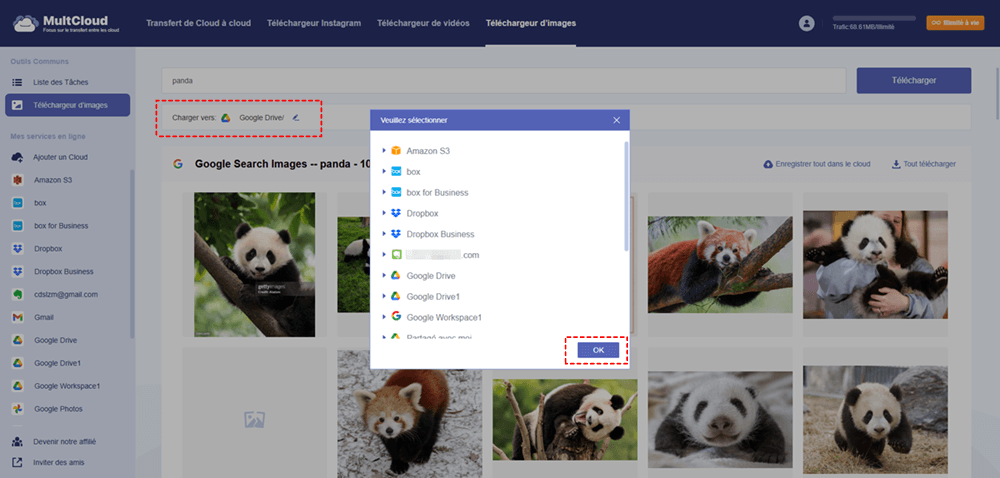Click the edit pencil icon beside Google Drive/
Image resolution: width=1000 pixels, height=478 pixels.
point(295,117)
